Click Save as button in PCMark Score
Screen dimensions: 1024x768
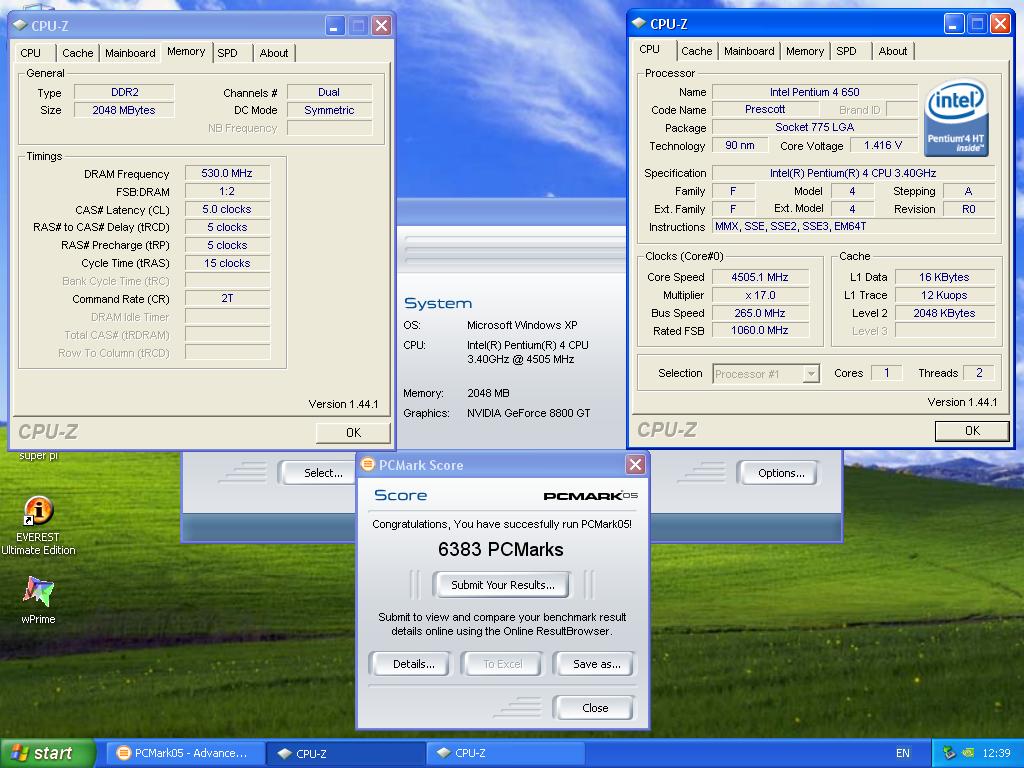[x=596, y=664]
